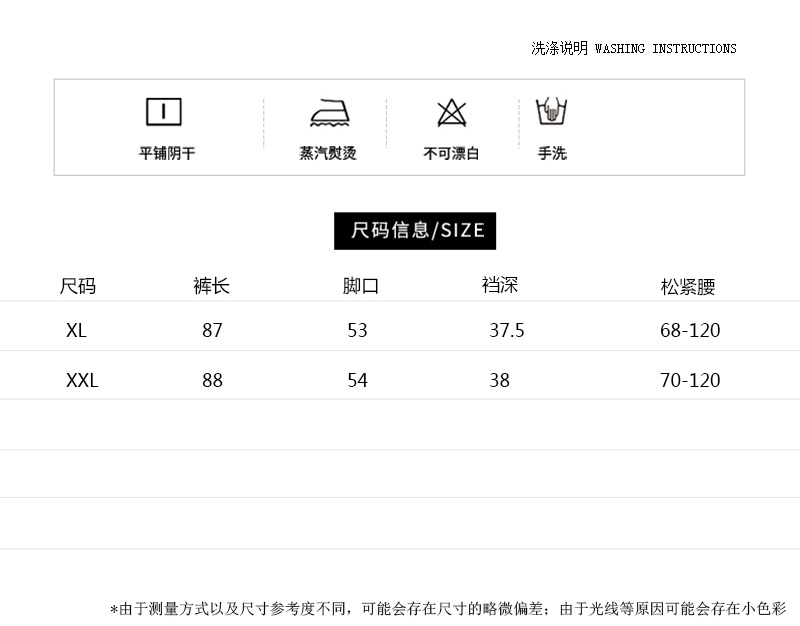Select the XXL size row label

coord(82,381)
